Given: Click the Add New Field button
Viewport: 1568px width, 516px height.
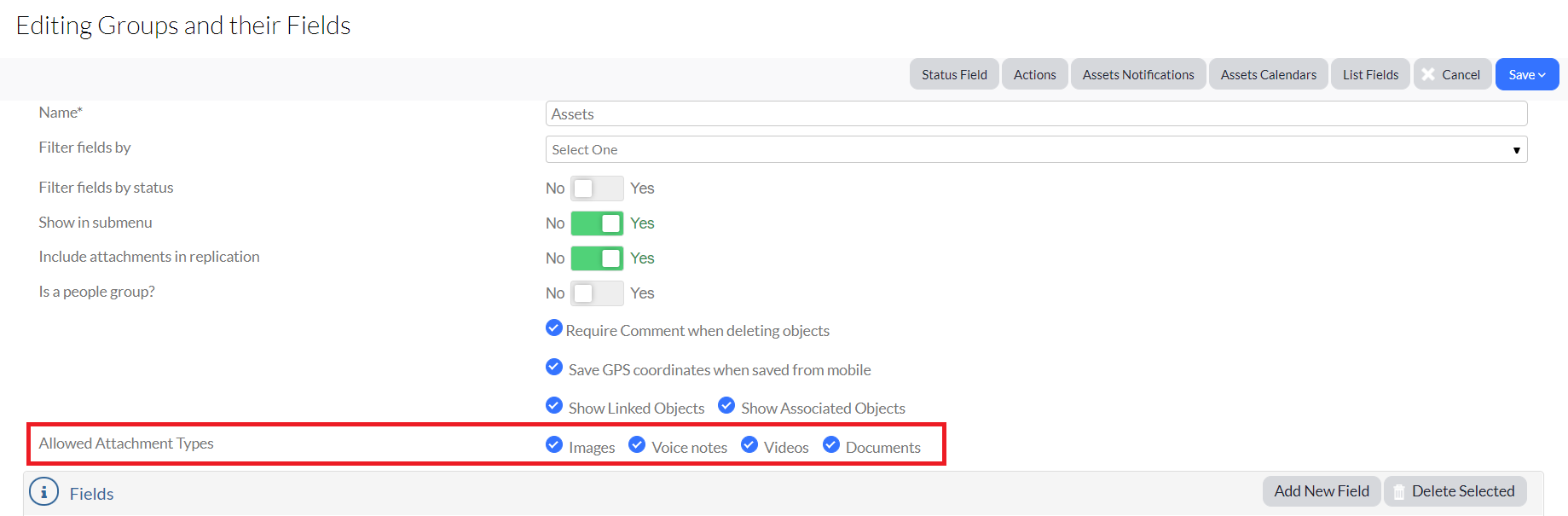Looking at the screenshot, I should (1321, 491).
